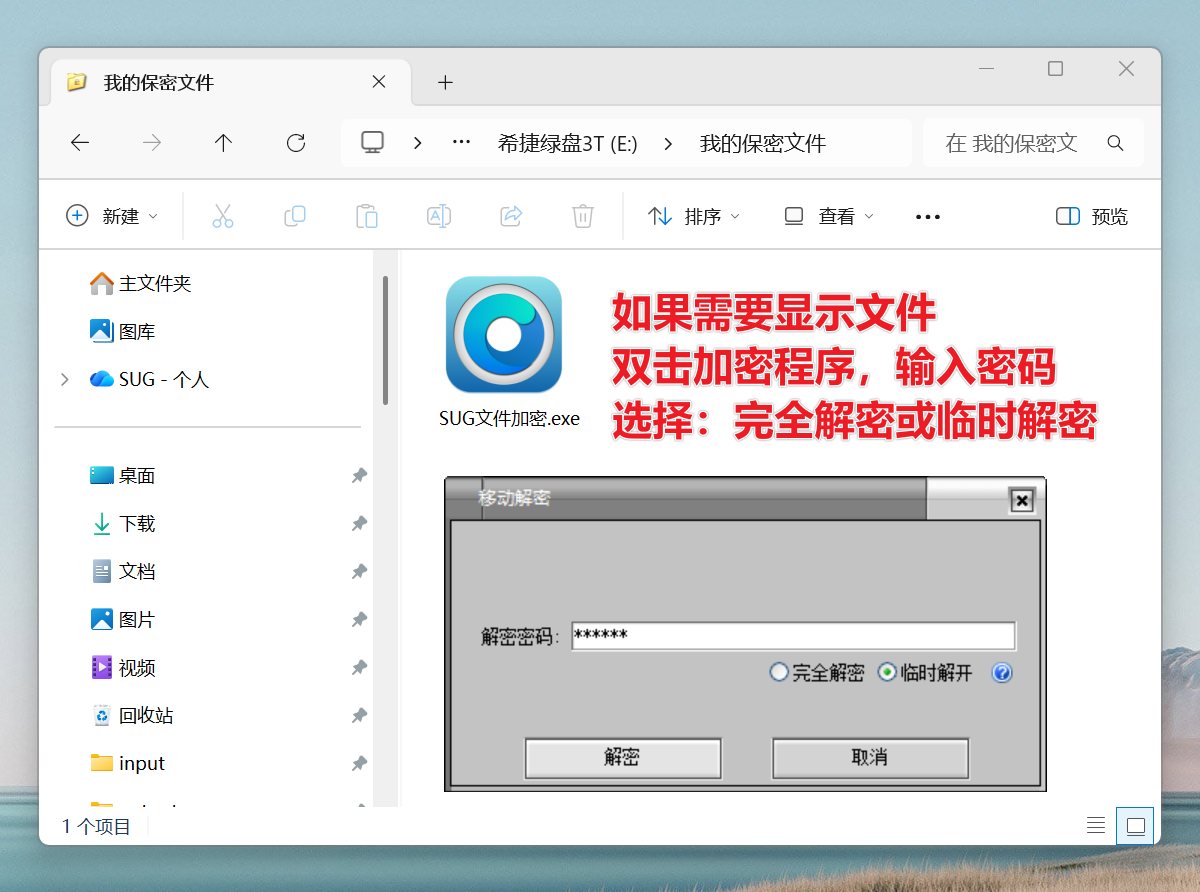Click the Paste clipboard icon
This screenshot has height=892, width=1200.
click(367, 216)
